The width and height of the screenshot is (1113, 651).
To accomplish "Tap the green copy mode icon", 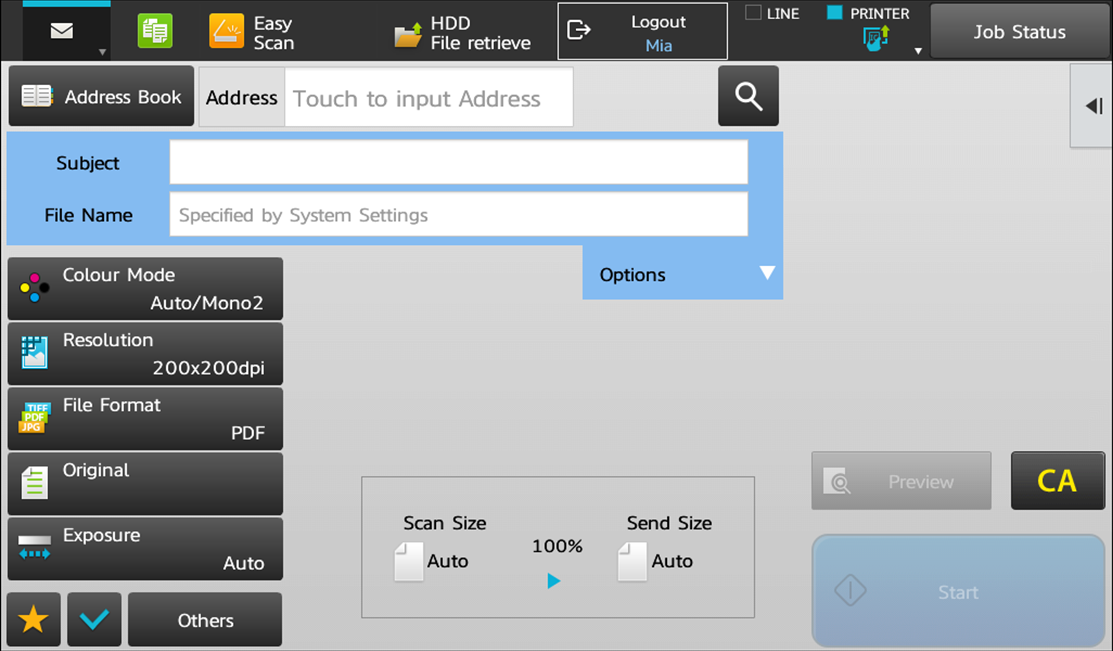I will click(155, 31).
